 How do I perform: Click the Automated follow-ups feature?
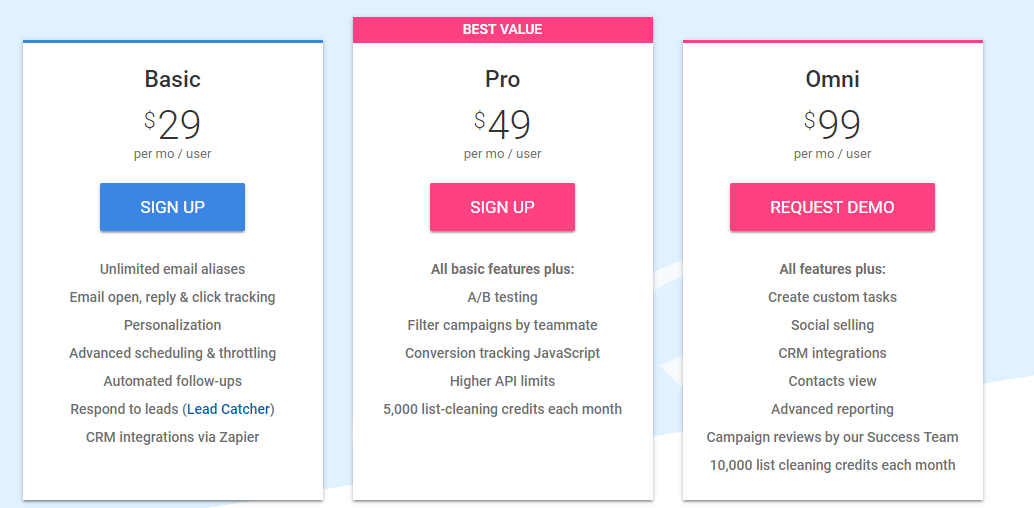click(x=172, y=381)
